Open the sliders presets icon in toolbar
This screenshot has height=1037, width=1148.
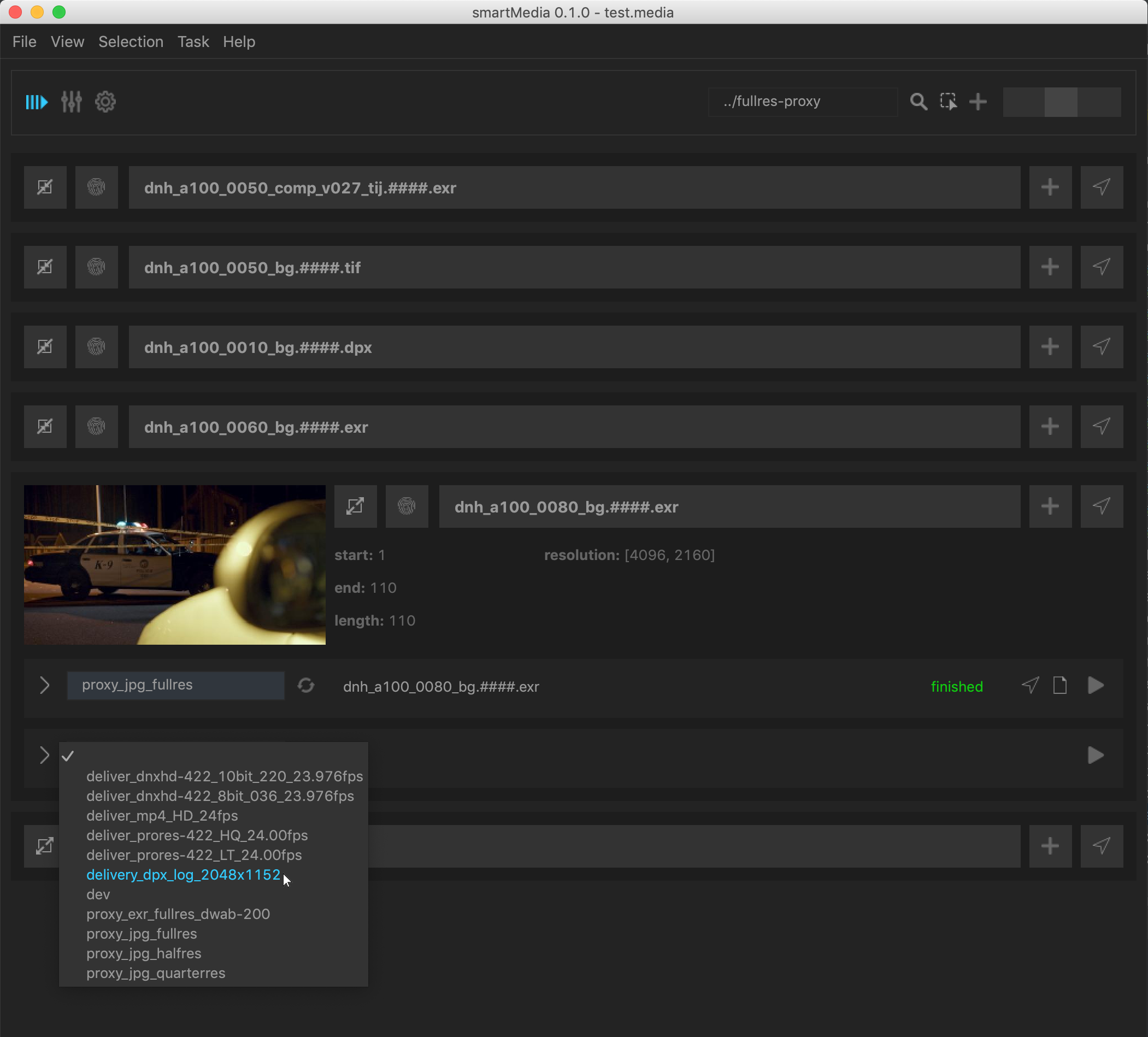pos(71,102)
